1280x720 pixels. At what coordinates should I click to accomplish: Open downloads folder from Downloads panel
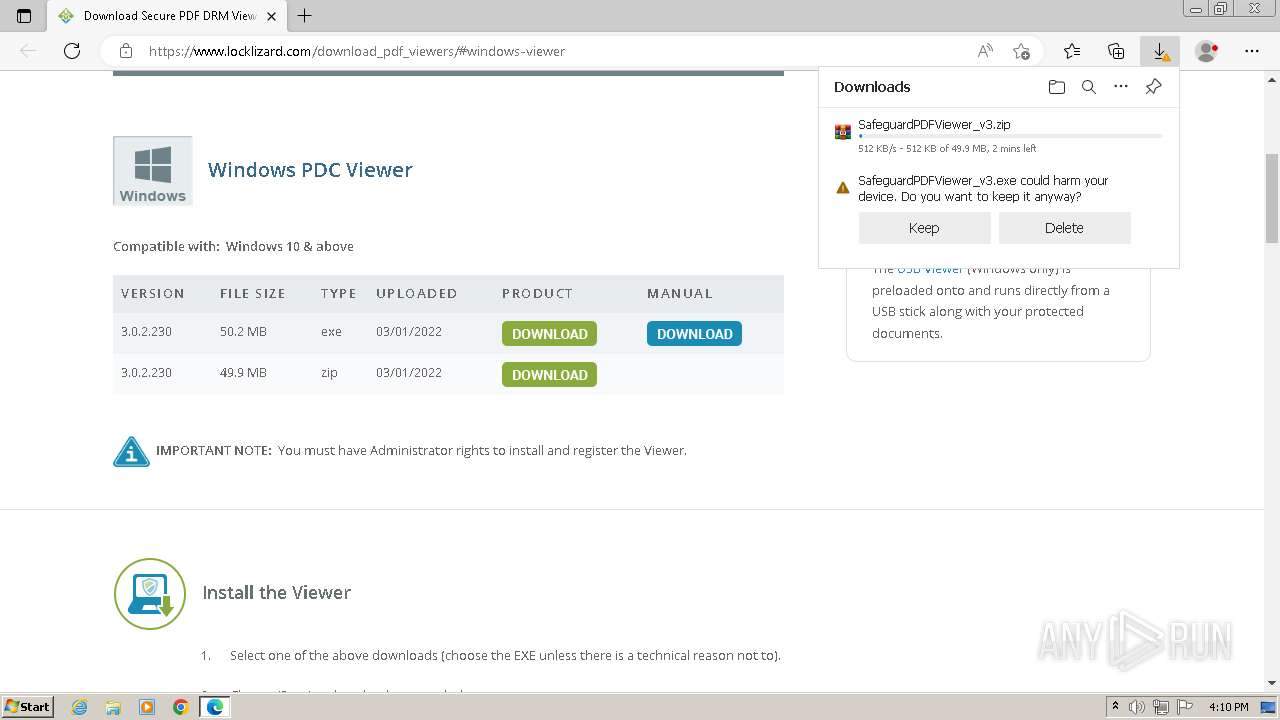(1057, 87)
